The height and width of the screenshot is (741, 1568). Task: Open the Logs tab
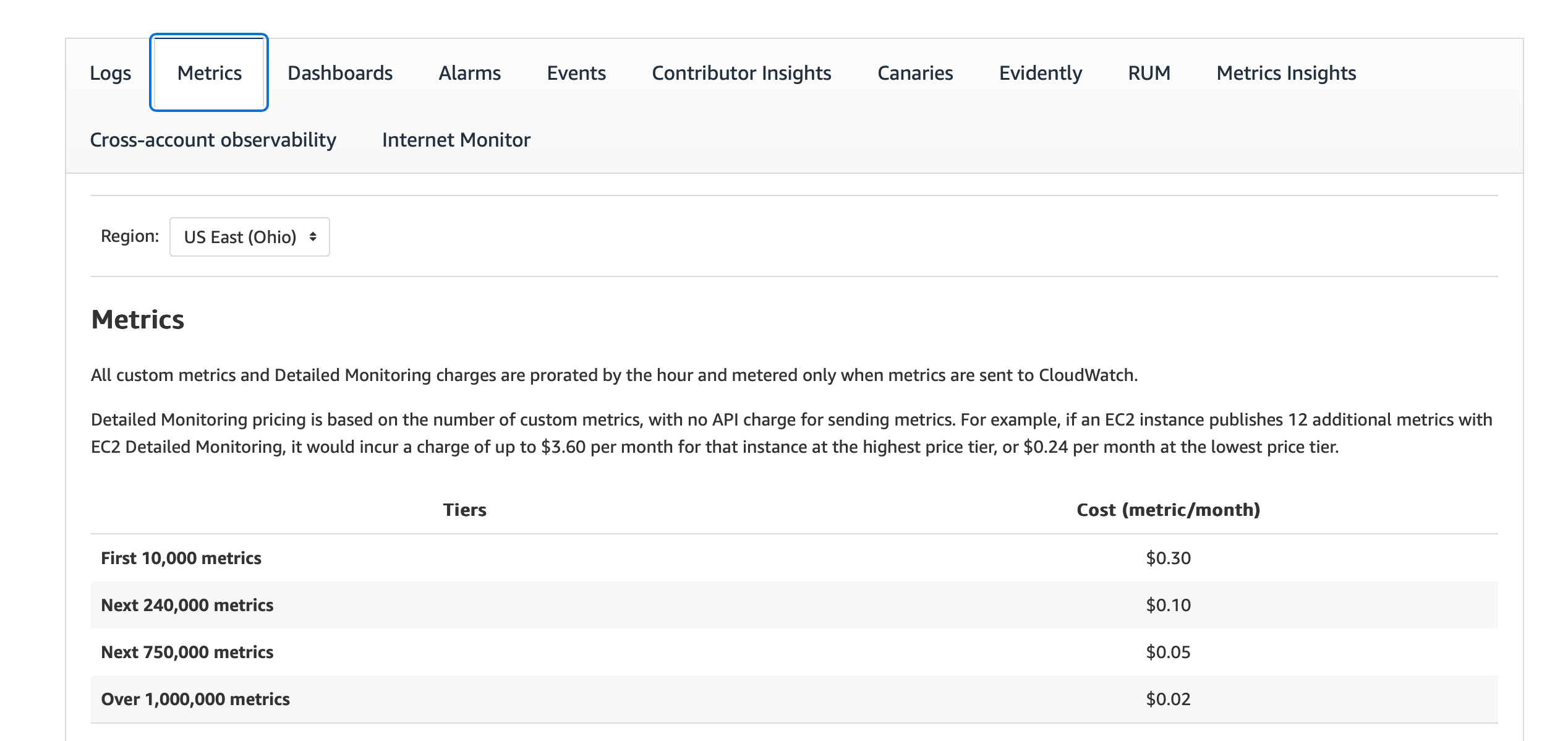110,73
